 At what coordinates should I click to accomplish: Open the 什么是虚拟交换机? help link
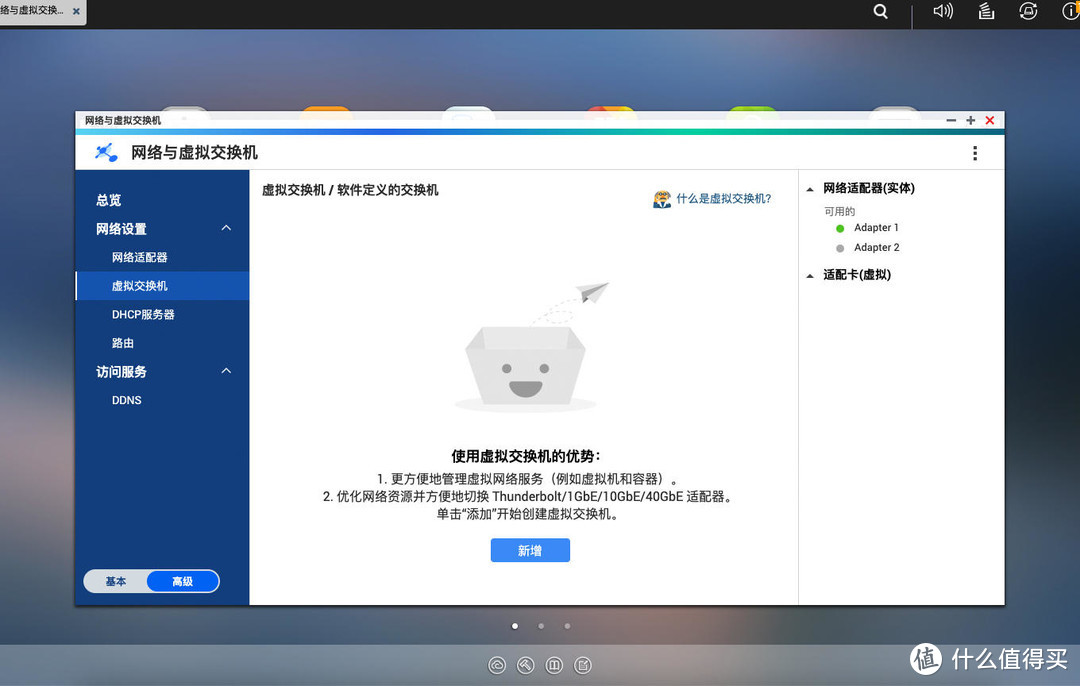click(x=723, y=198)
